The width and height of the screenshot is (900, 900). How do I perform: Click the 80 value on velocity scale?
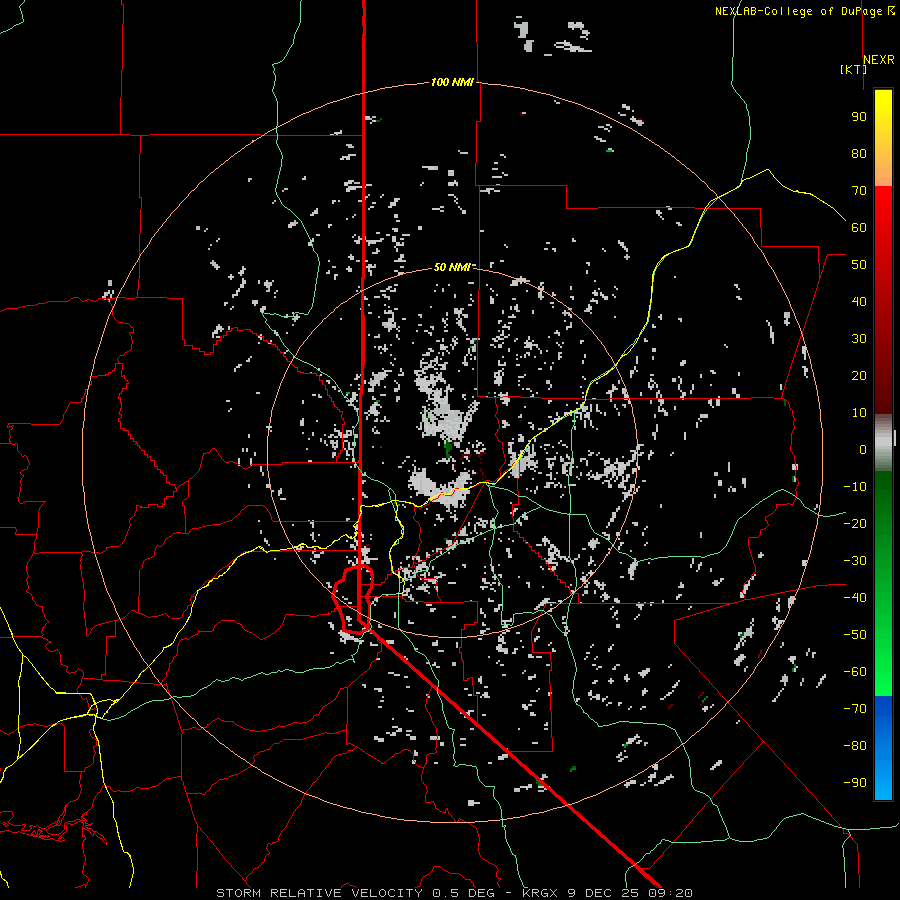(x=859, y=153)
